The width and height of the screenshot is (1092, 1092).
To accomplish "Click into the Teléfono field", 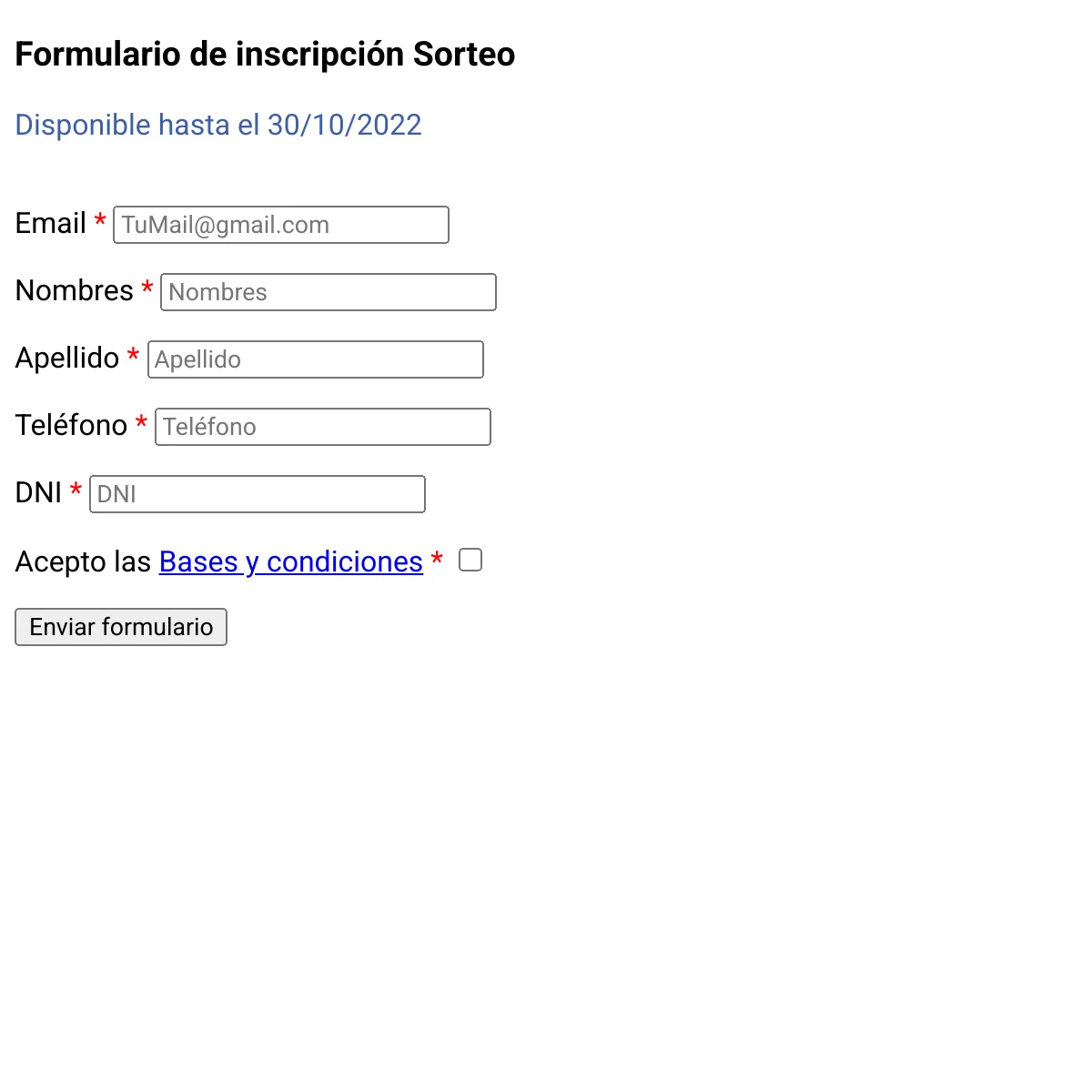I will (323, 427).
